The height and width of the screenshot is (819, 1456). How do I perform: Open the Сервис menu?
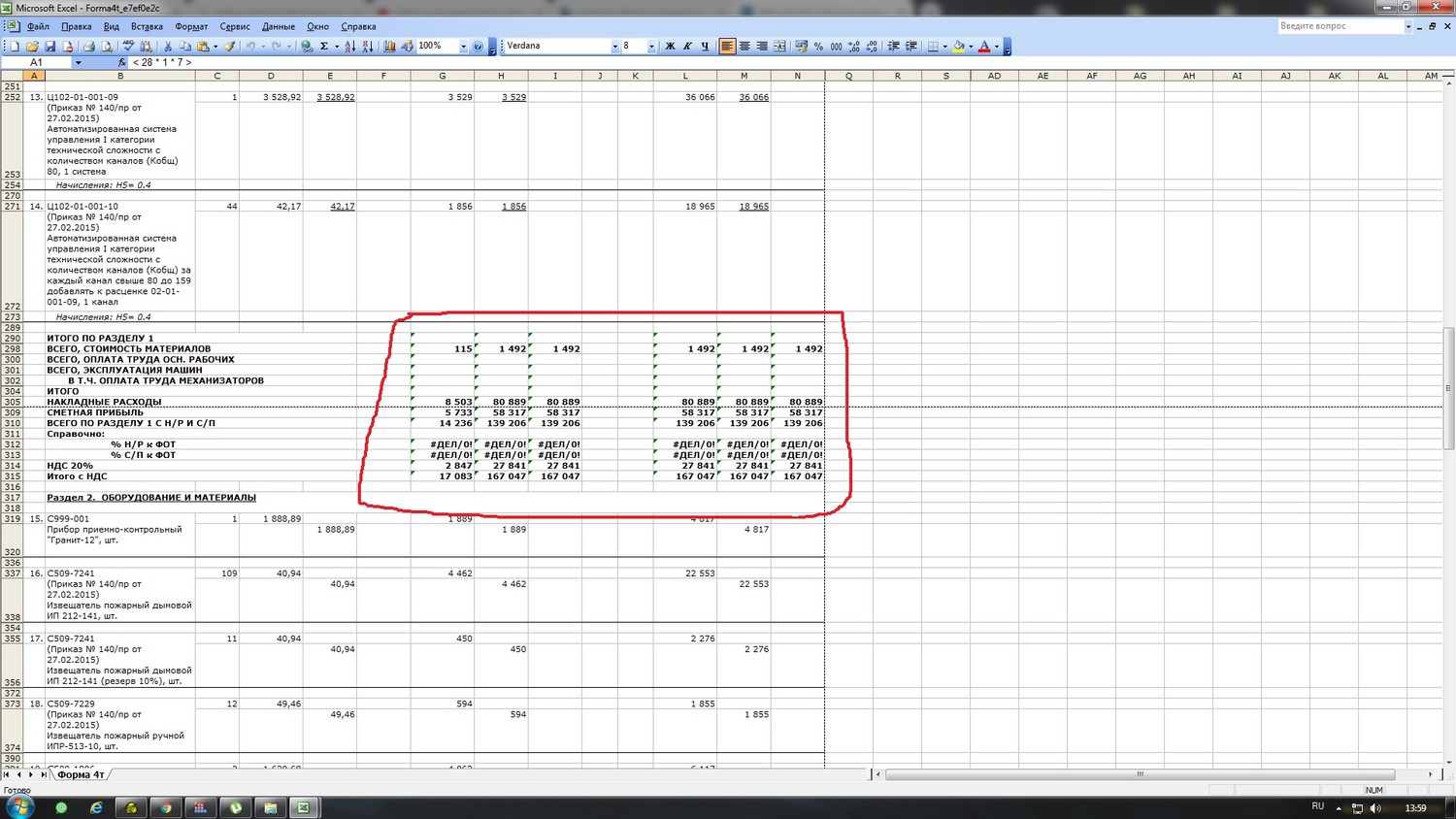[x=235, y=26]
